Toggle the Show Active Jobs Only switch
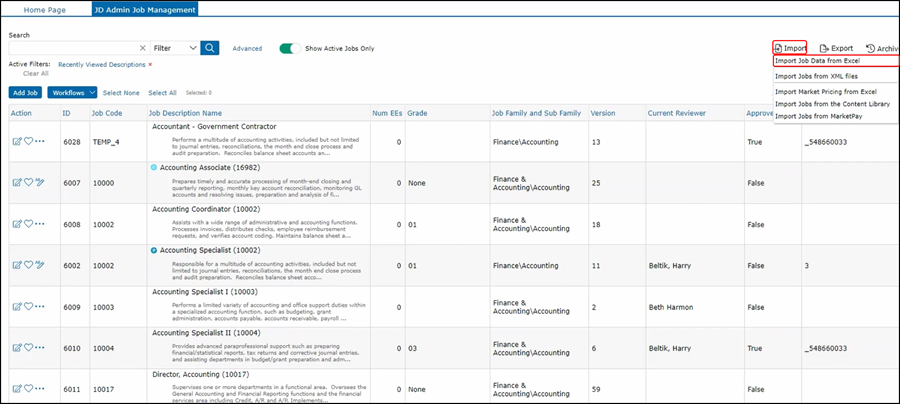900x404 pixels. click(x=290, y=48)
